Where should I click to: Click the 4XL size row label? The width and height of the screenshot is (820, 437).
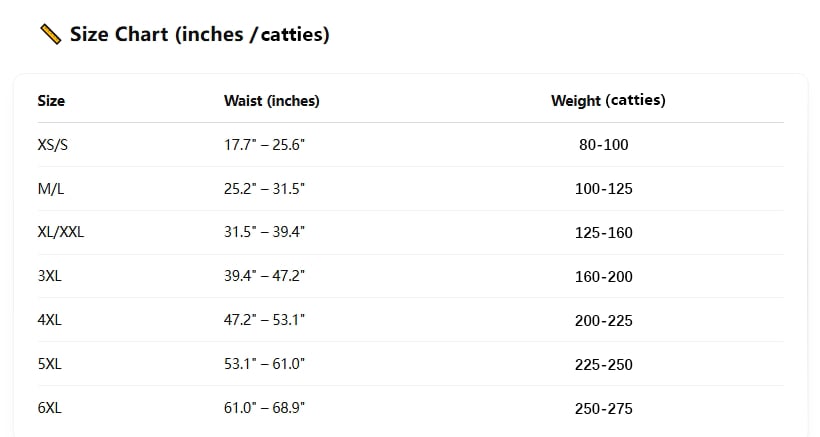[x=50, y=320]
